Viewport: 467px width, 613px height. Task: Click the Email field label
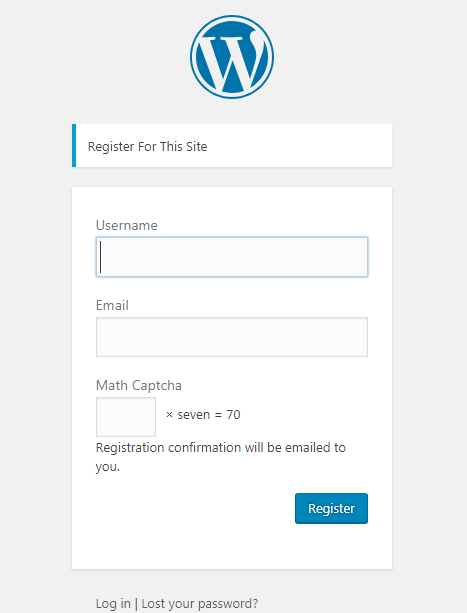112,305
